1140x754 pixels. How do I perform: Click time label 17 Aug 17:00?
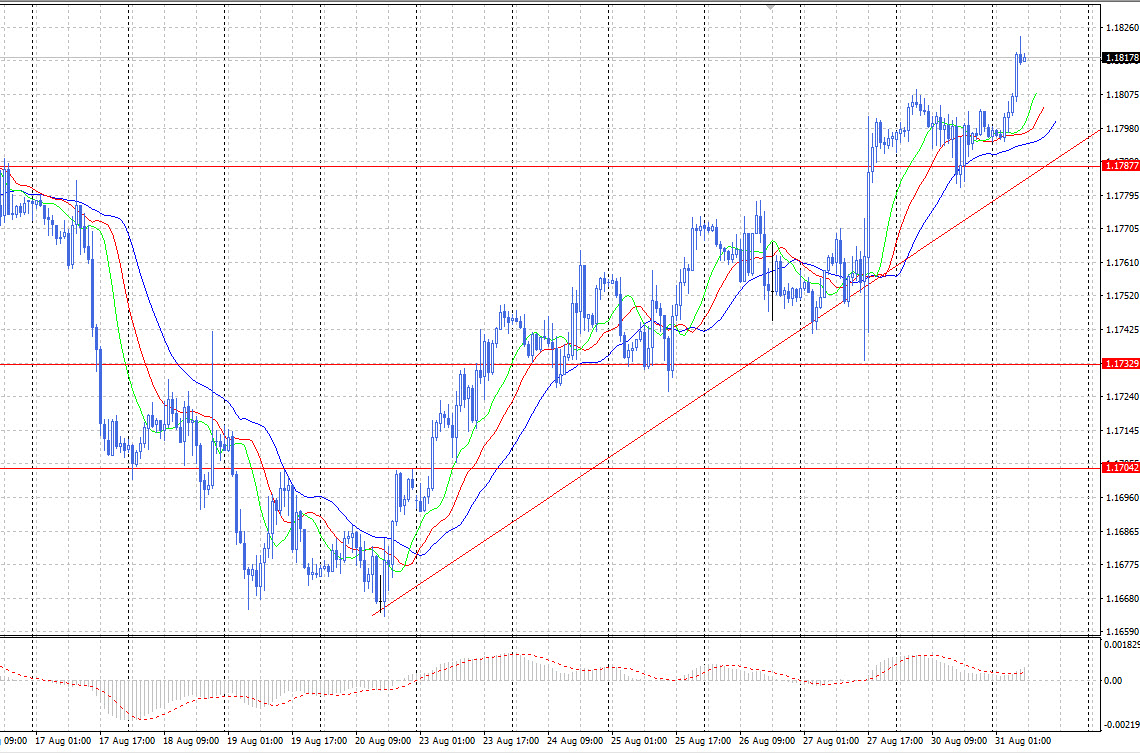127,741
